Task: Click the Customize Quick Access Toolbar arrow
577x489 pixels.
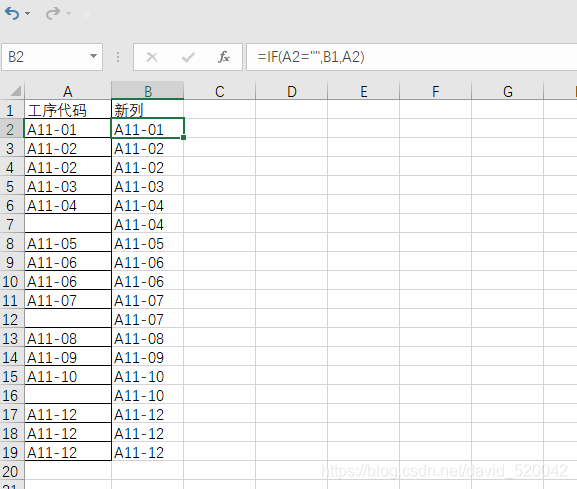Action: point(87,15)
